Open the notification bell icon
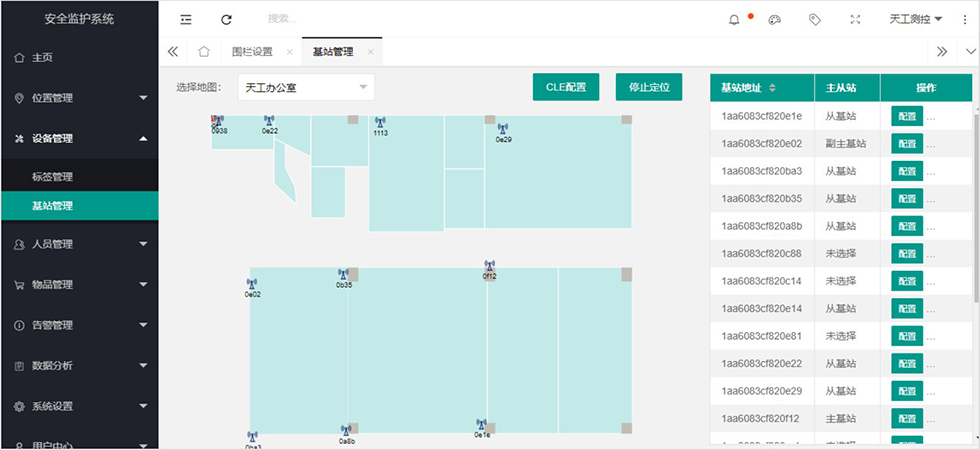980x450 pixels. pyautogui.click(x=735, y=19)
